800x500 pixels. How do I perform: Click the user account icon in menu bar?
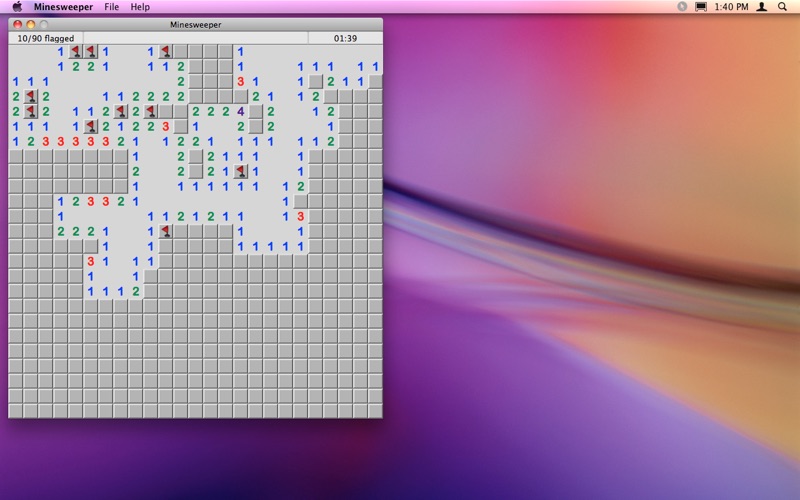(762, 7)
